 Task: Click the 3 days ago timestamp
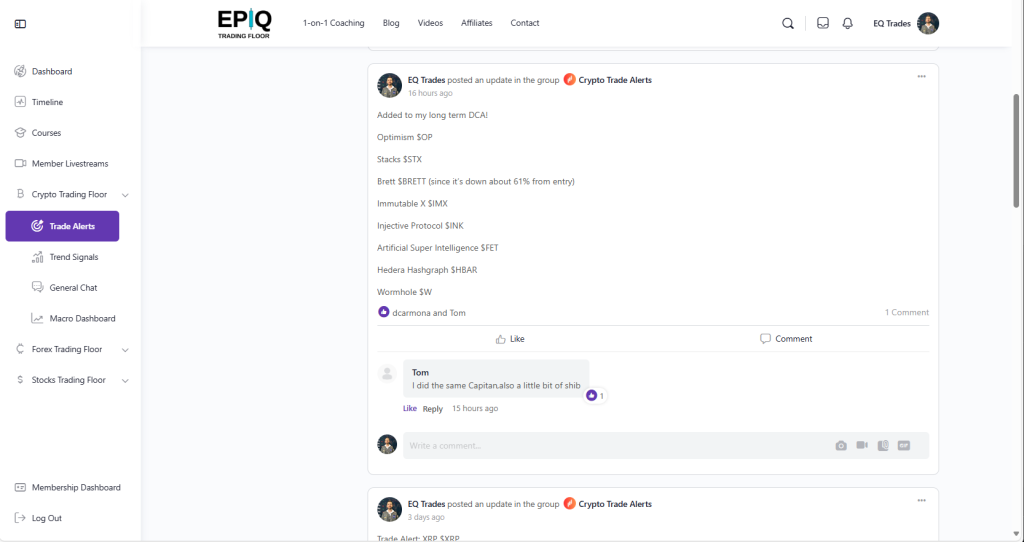tap(426, 517)
